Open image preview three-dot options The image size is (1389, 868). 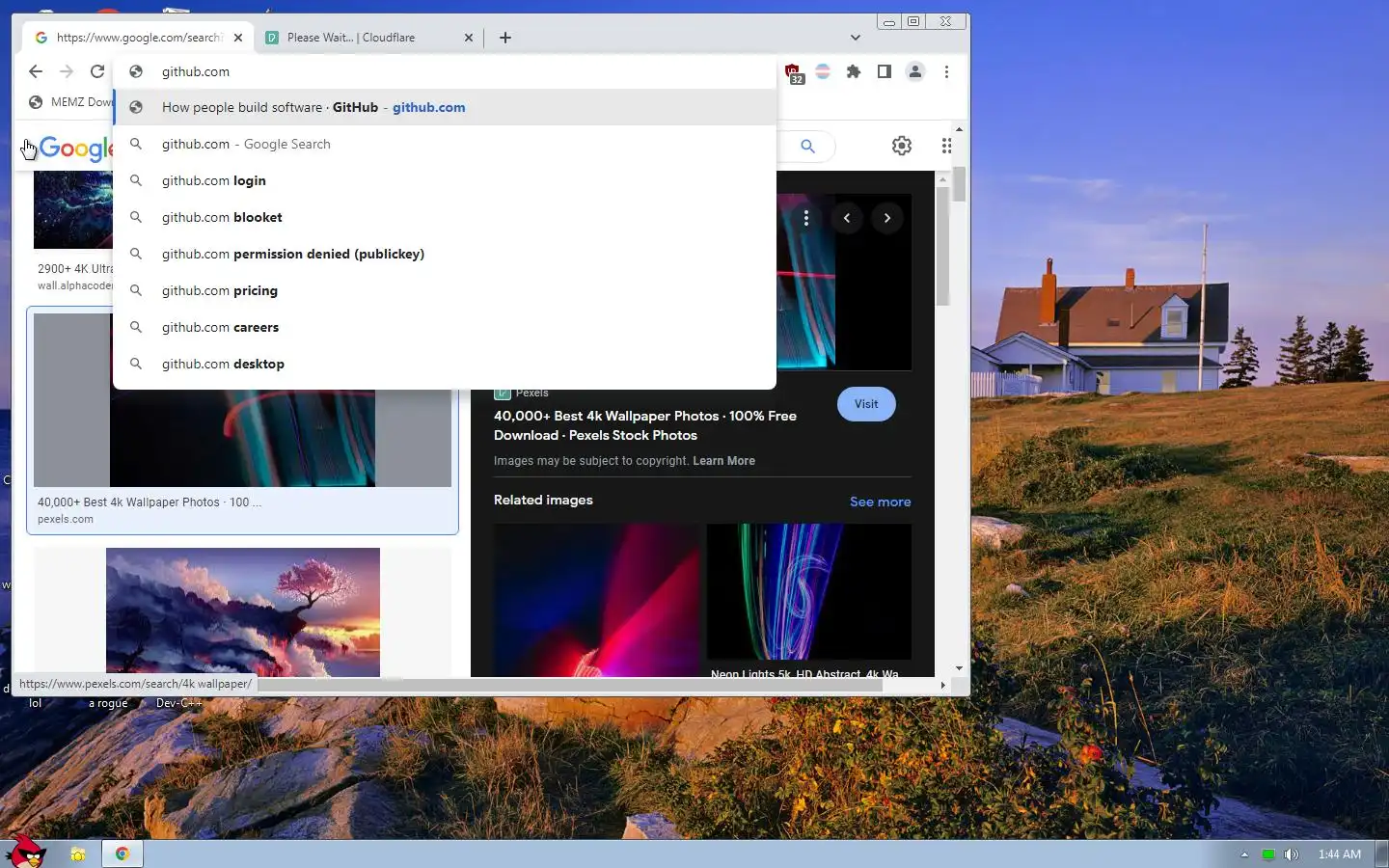[x=806, y=218]
